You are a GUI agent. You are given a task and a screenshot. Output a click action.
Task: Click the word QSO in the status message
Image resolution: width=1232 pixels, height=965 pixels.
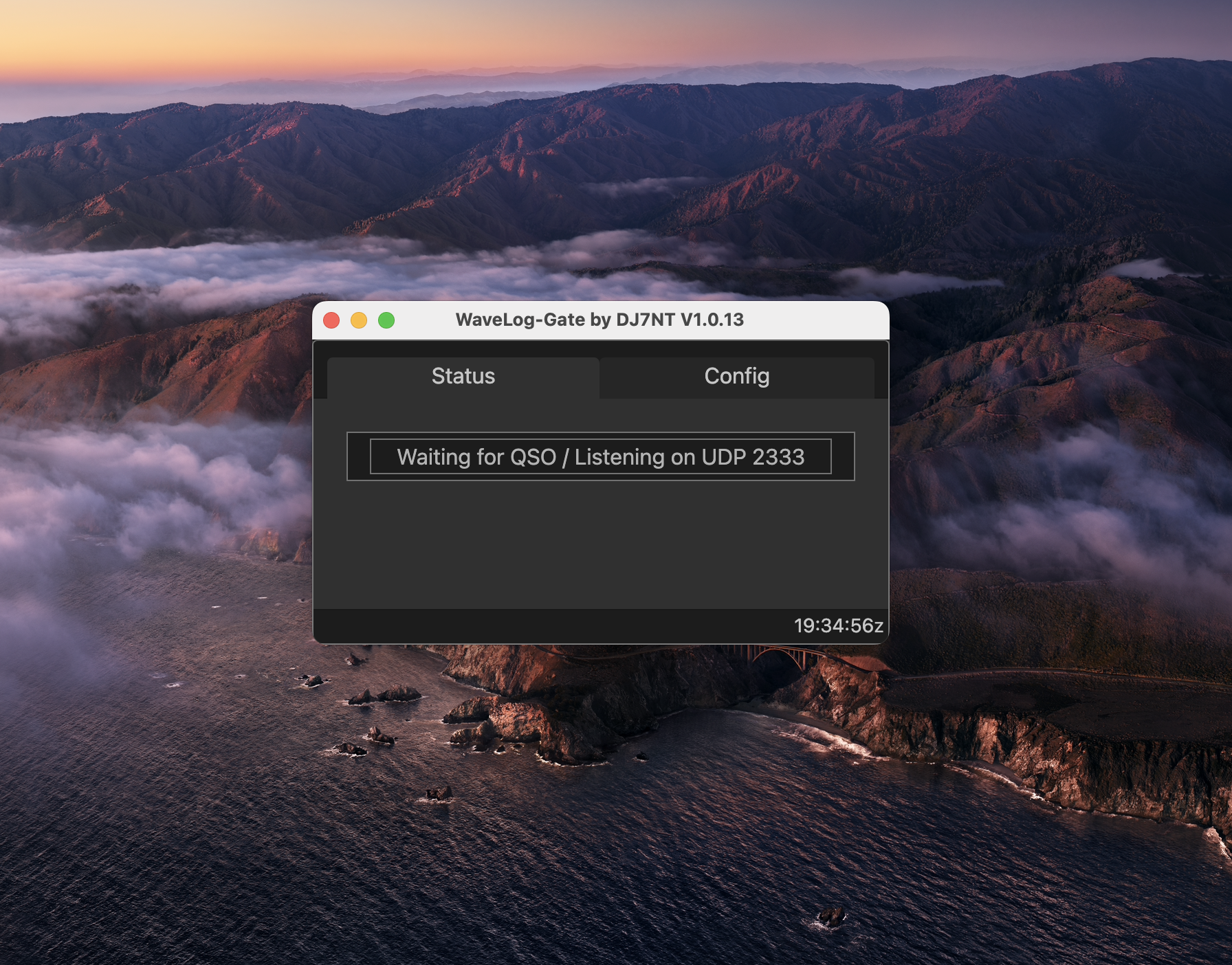click(x=533, y=457)
